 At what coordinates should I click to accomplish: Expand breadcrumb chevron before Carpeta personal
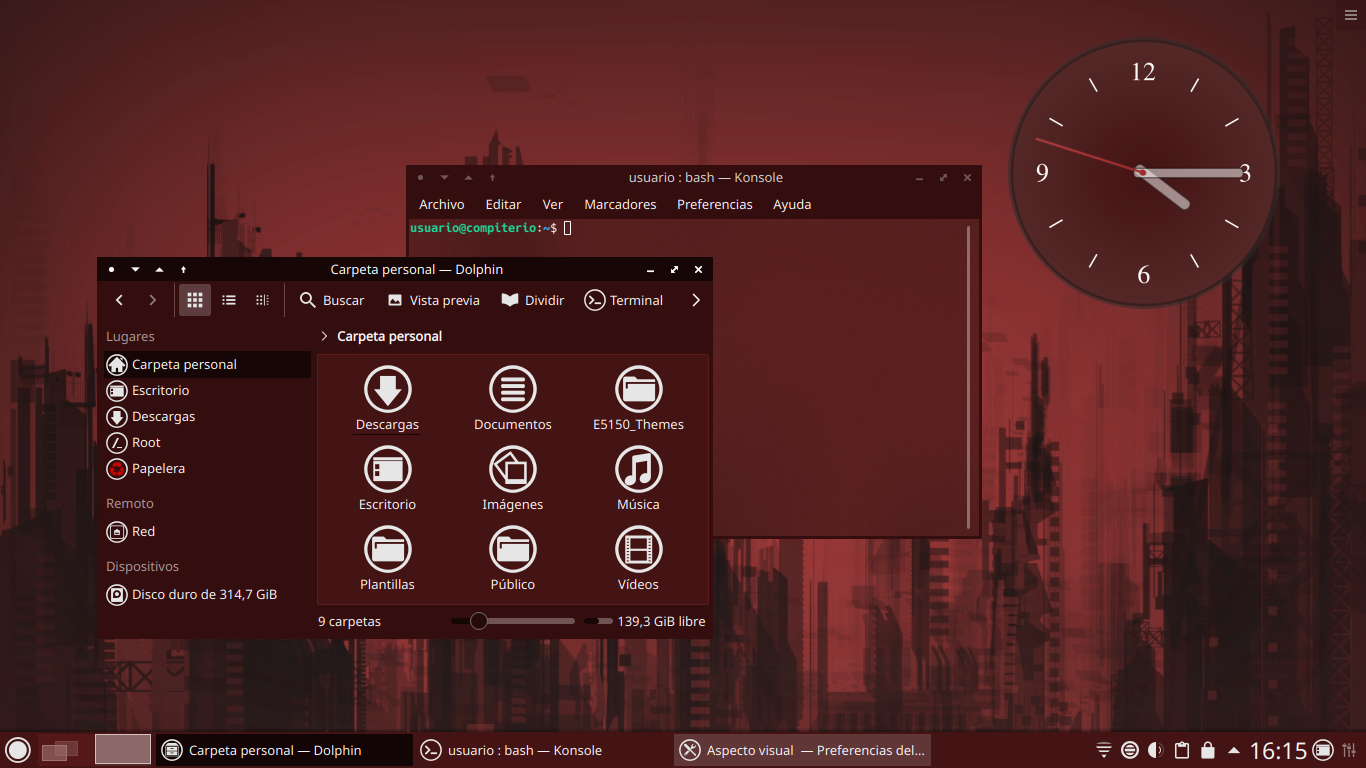click(x=324, y=336)
